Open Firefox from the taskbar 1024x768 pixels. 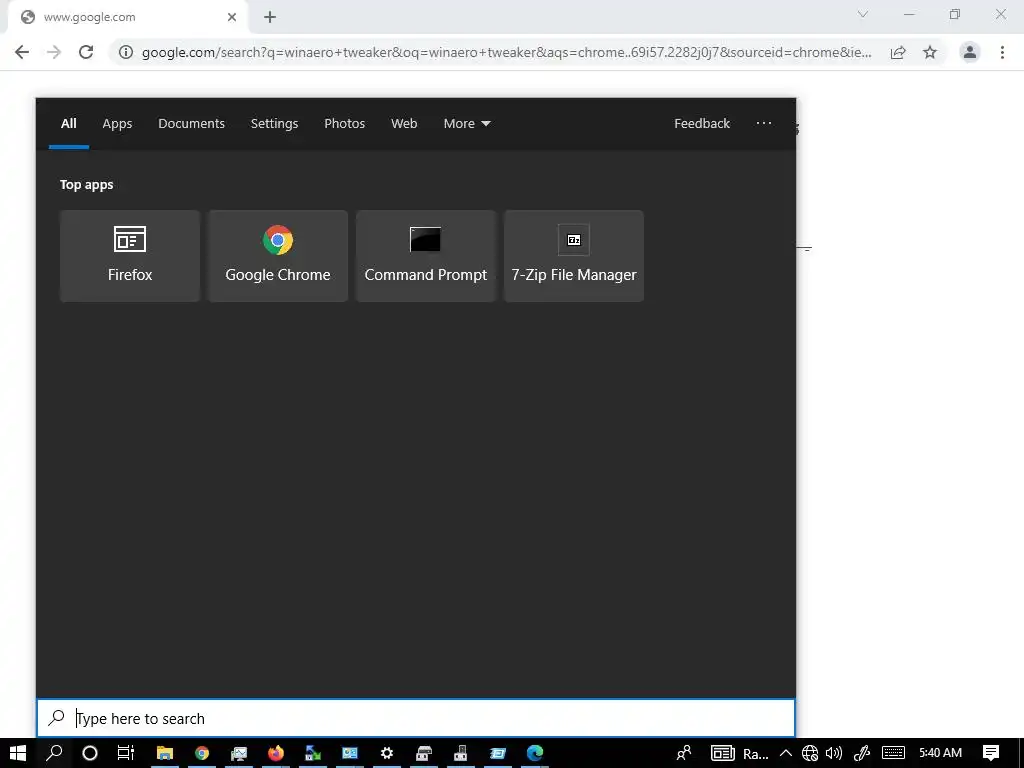[x=276, y=753]
